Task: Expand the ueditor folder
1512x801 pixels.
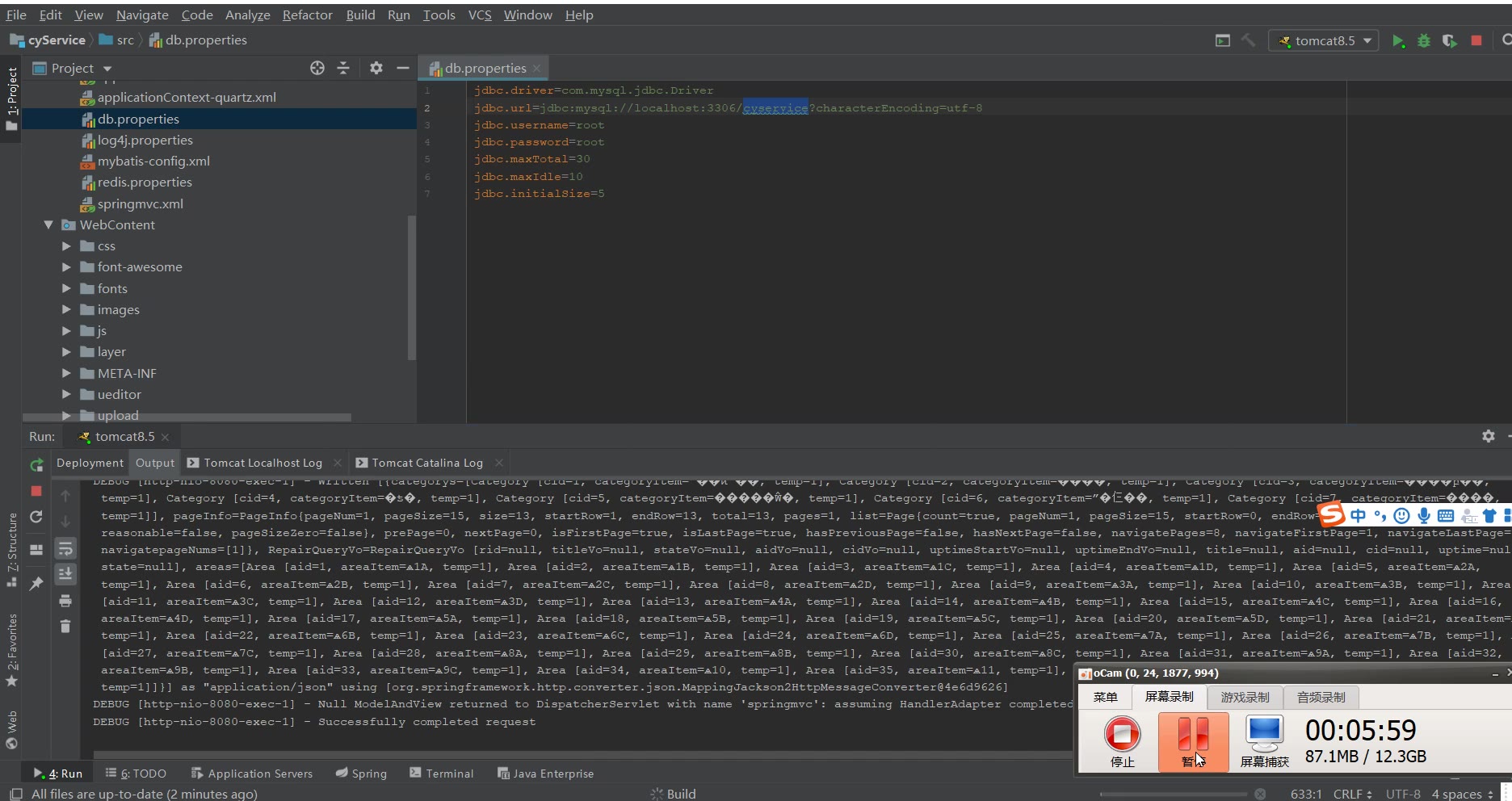Action: [x=66, y=394]
